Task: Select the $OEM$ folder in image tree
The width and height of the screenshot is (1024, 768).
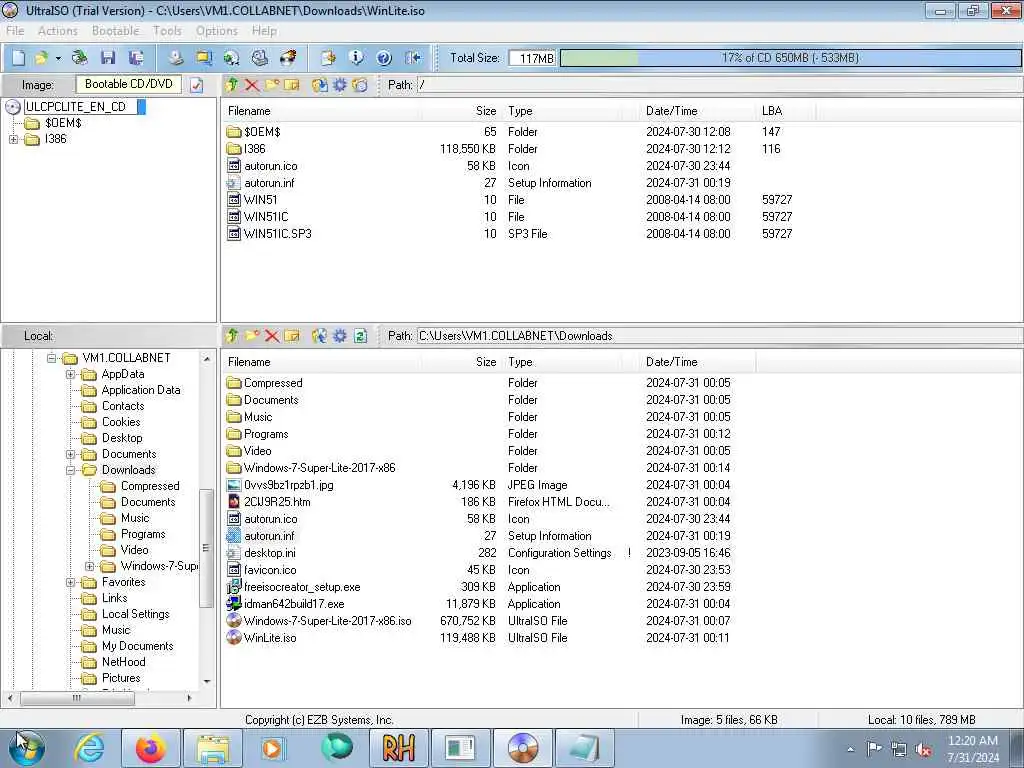Action: (63, 123)
